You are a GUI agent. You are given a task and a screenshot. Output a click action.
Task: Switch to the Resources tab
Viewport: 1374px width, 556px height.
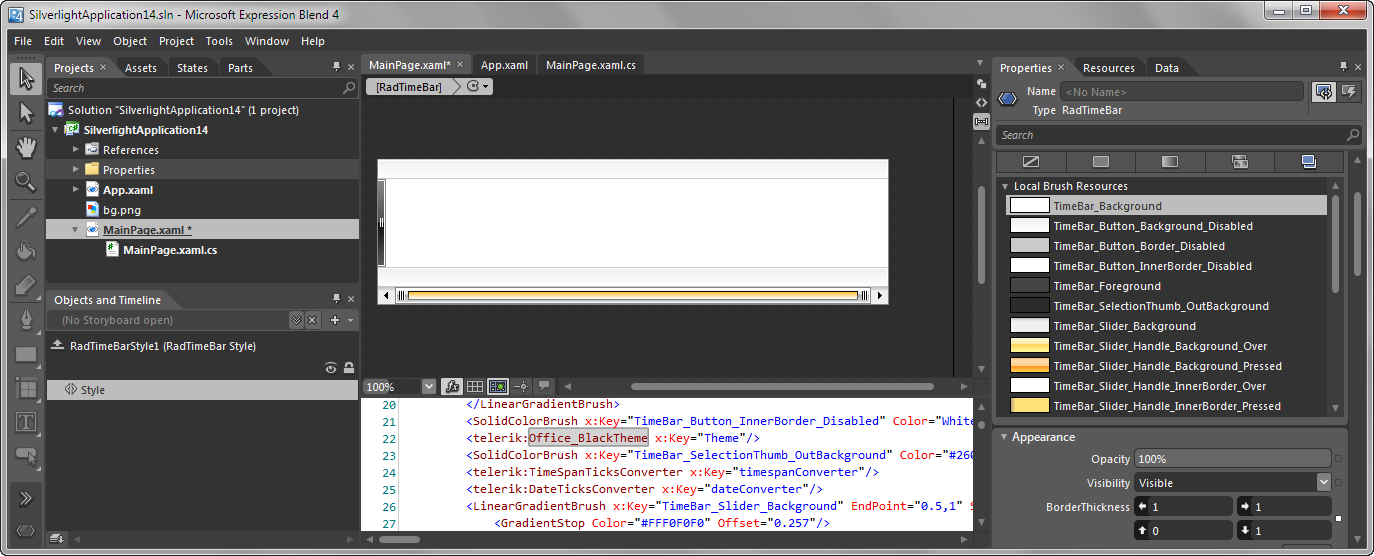(x=1109, y=68)
